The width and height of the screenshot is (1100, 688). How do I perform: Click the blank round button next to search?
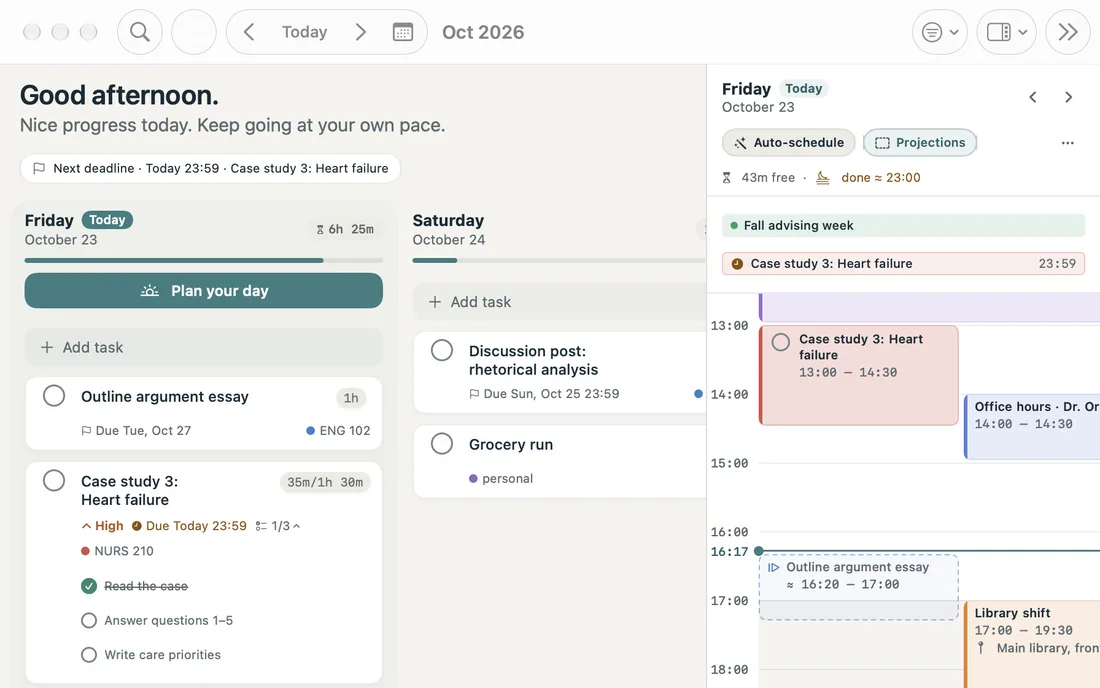pos(194,32)
